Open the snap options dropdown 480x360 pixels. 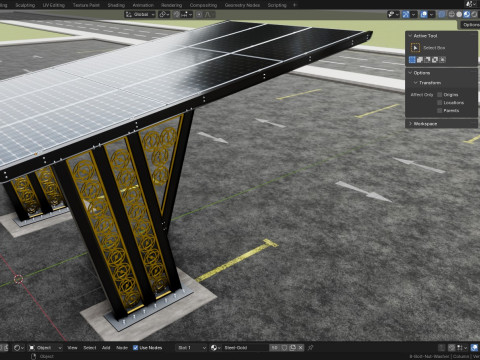[x=187, y=14]
